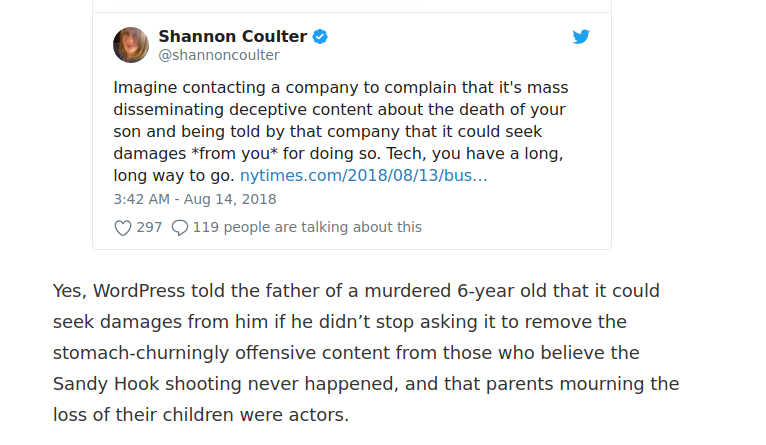
Task: Click the "*from you*" phrase in the tweet
Action: point(225,154)
